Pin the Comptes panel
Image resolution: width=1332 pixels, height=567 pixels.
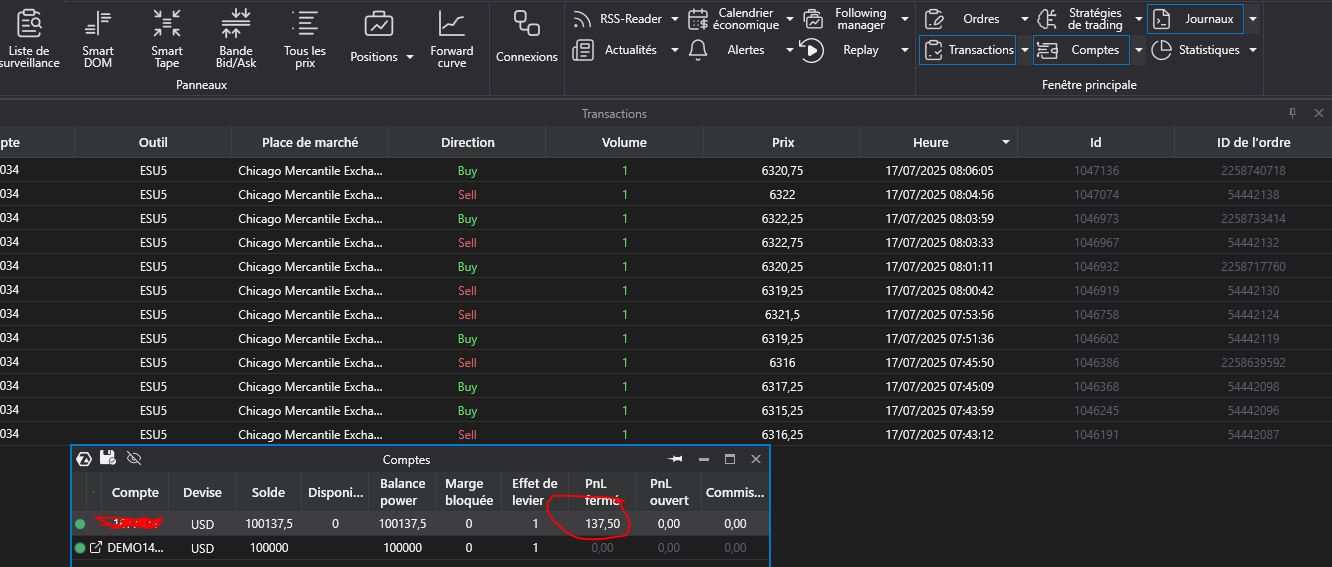pos(675,459)
